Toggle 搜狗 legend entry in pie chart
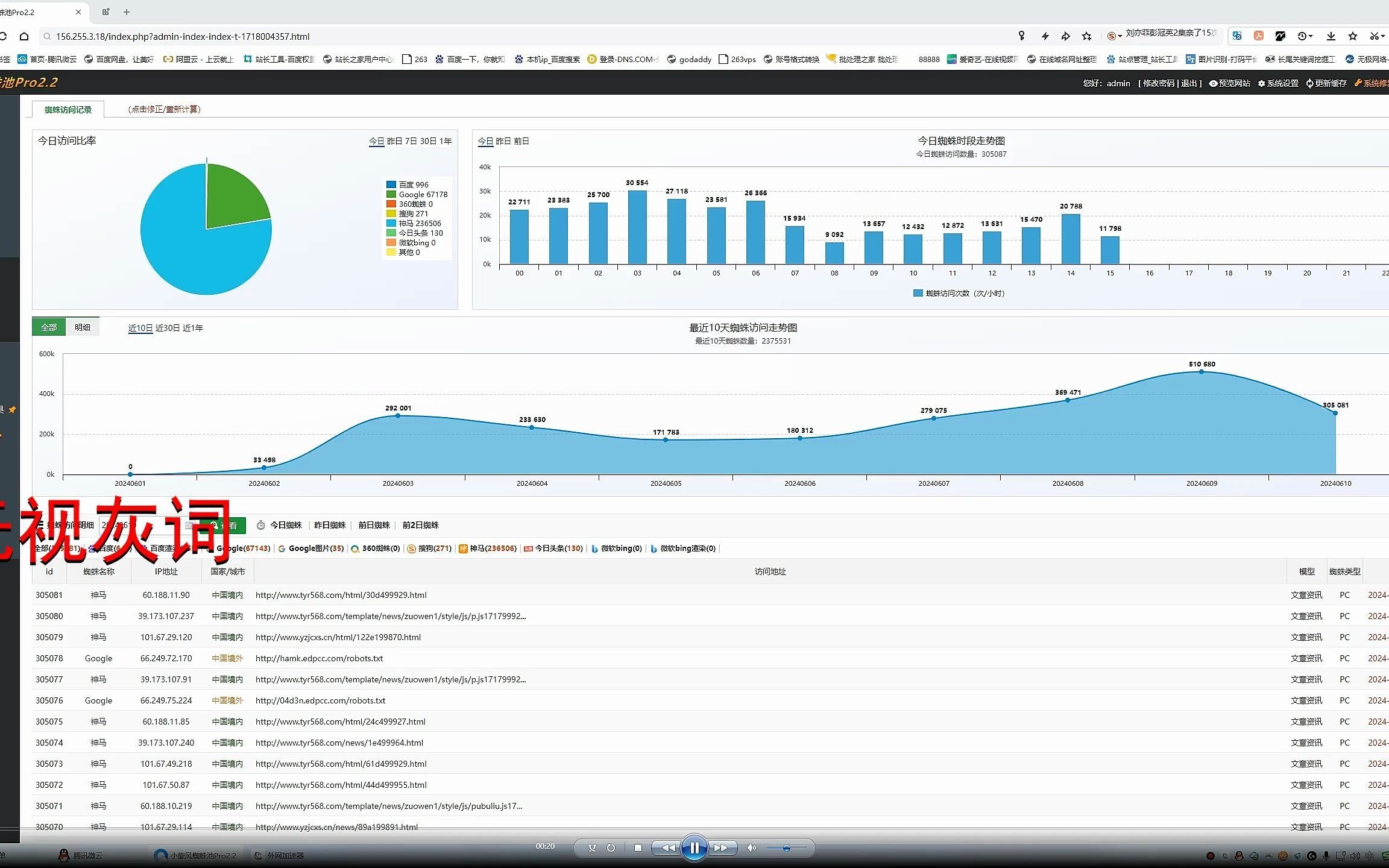This screenshot has width=1389, height=868. [407, 213]
